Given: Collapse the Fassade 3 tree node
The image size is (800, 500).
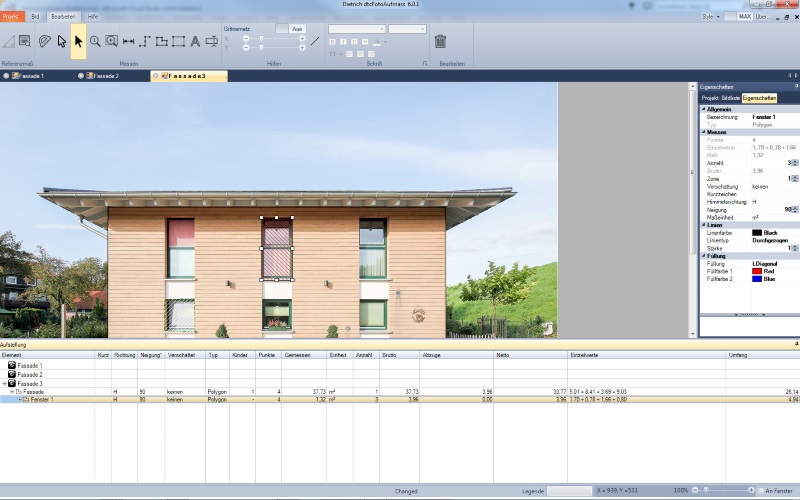Looking at the screenshot, I should [x=5, y=383].
